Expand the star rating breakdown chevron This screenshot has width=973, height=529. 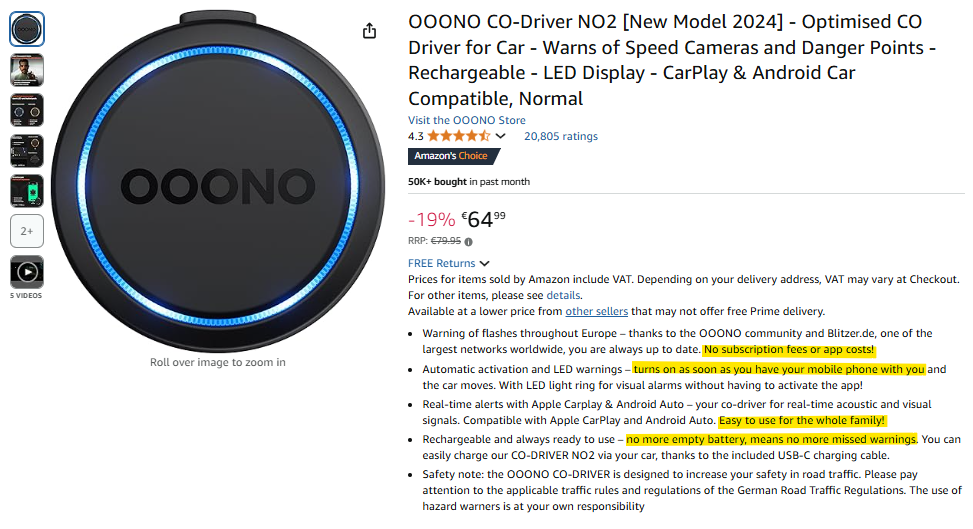coord(500,136)
